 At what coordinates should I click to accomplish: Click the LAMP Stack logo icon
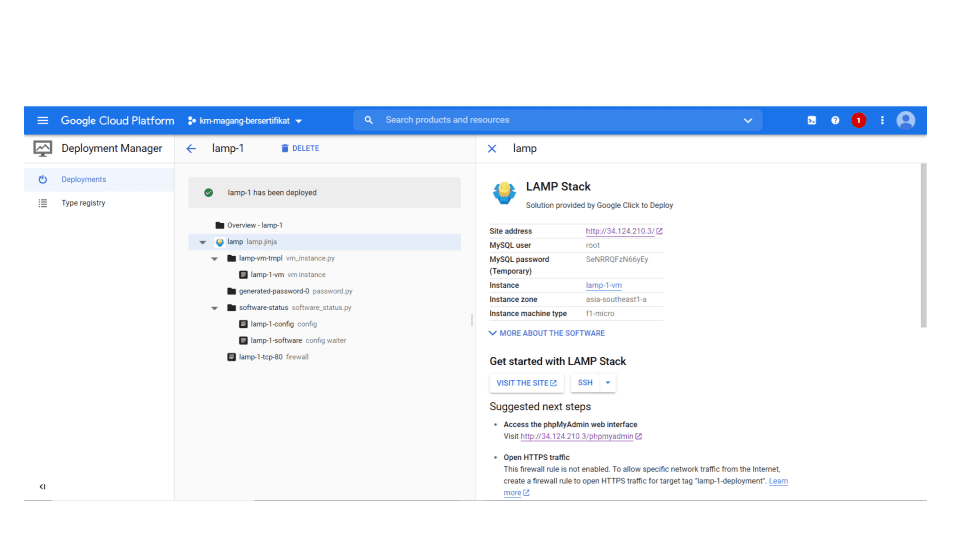pos(504,193)
